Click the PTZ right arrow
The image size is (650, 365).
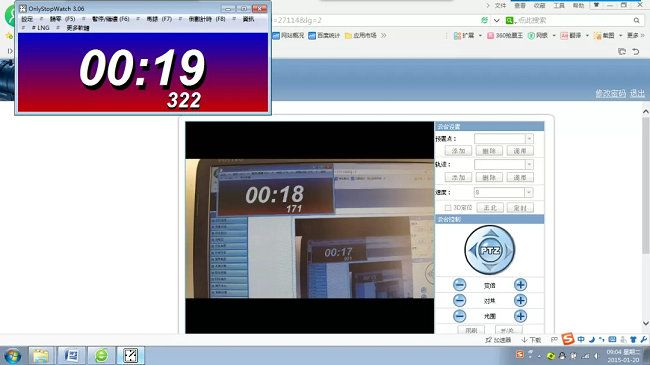tap(508, 250)
